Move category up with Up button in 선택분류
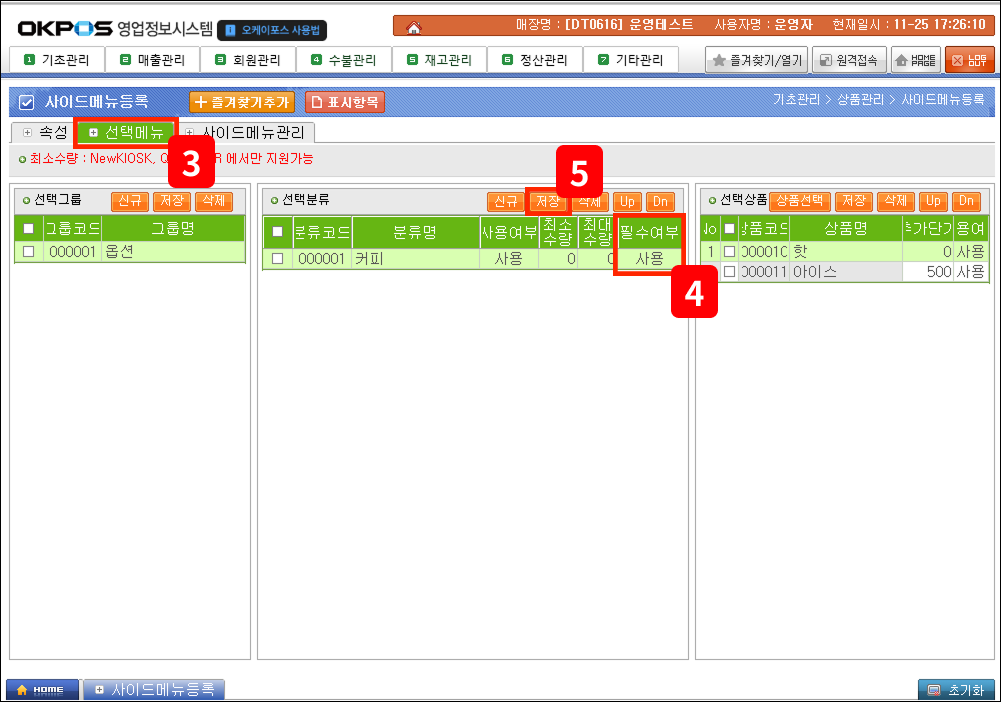1001x702 pixels. (627, 201)
